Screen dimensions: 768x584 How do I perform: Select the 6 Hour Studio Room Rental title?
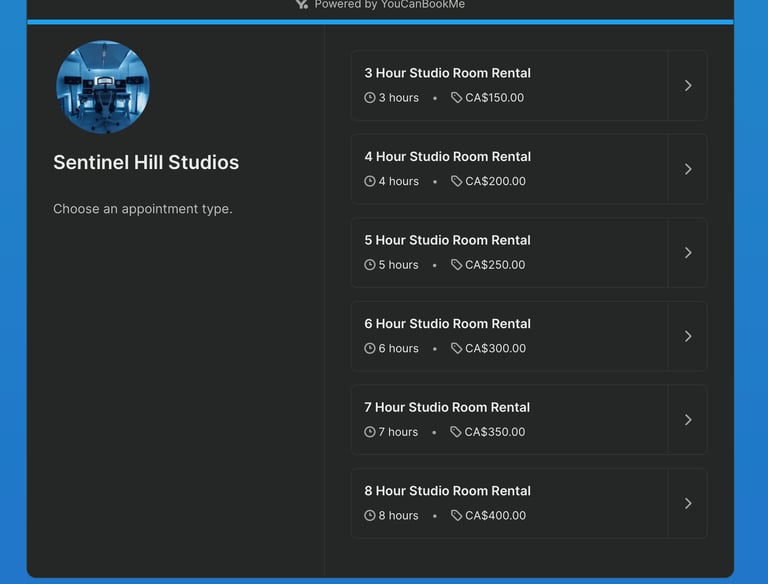click(447, 324)
